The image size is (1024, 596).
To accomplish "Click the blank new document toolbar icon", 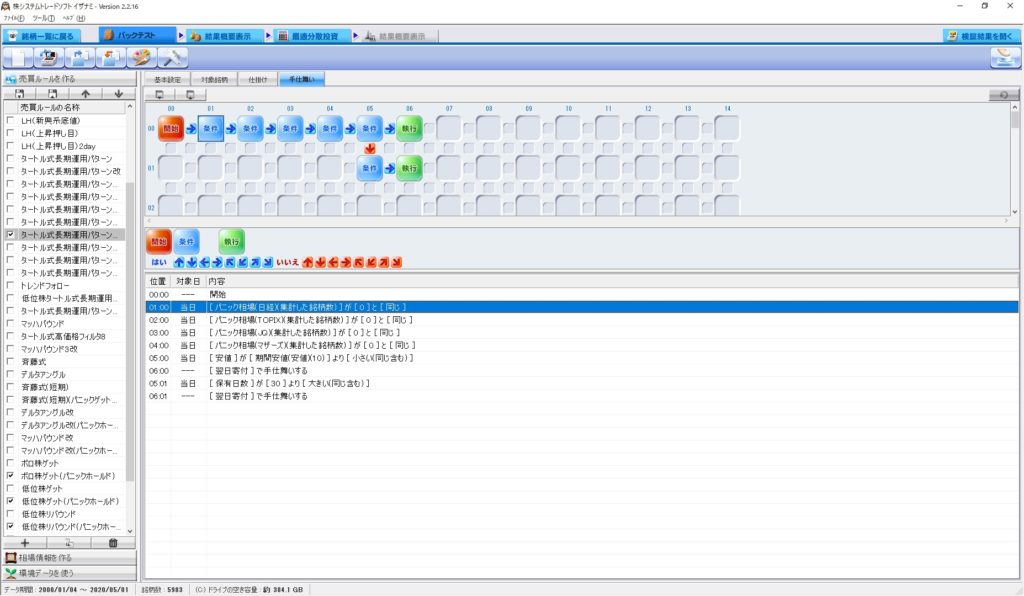I will click(x=19, y=57).
